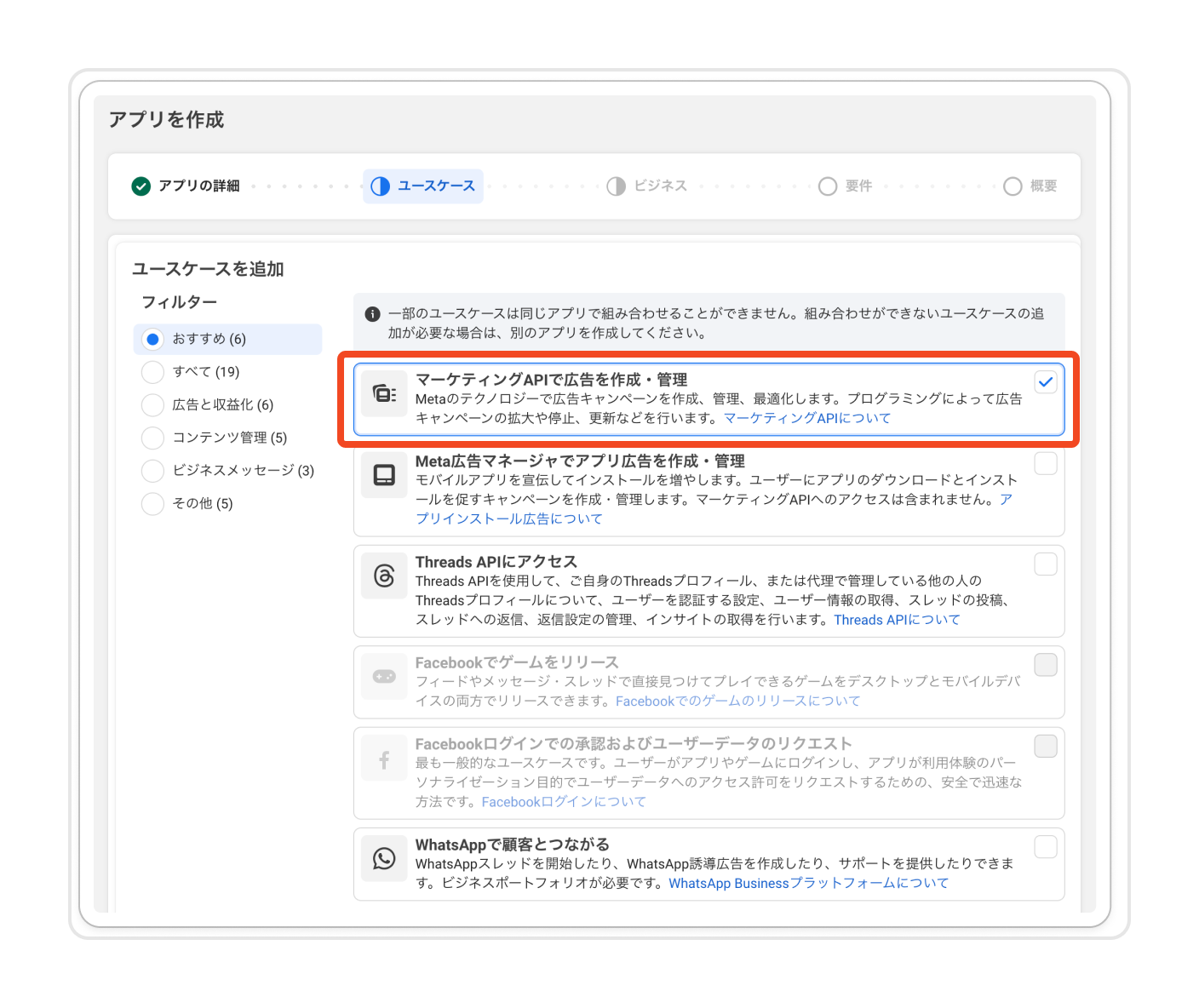The image size is (1199, 1008).
Task: Open WhatsApp Businessプラットフォームについて link
Action: click(x=808, y=883)
